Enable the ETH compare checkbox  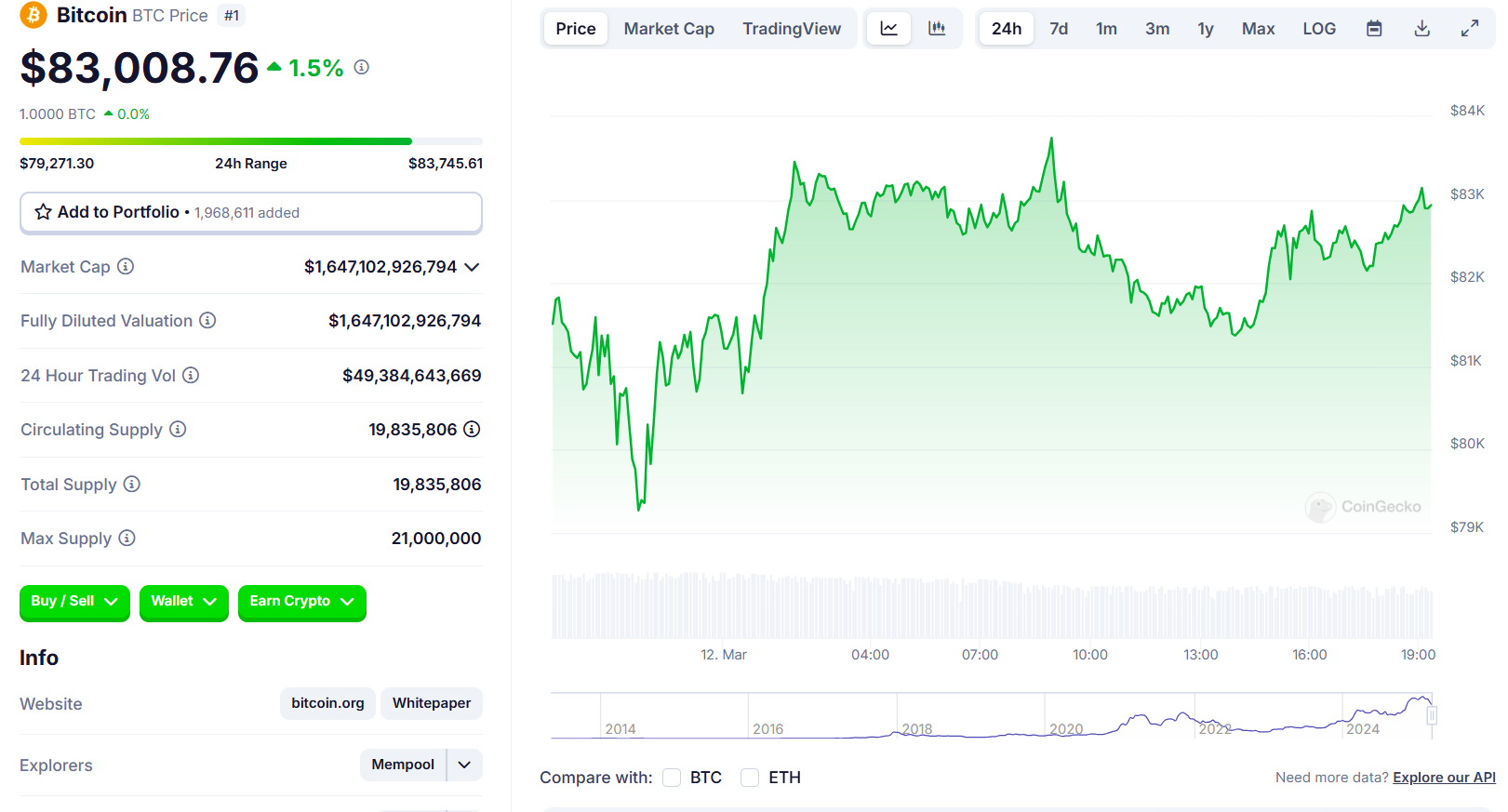point(750,778)
